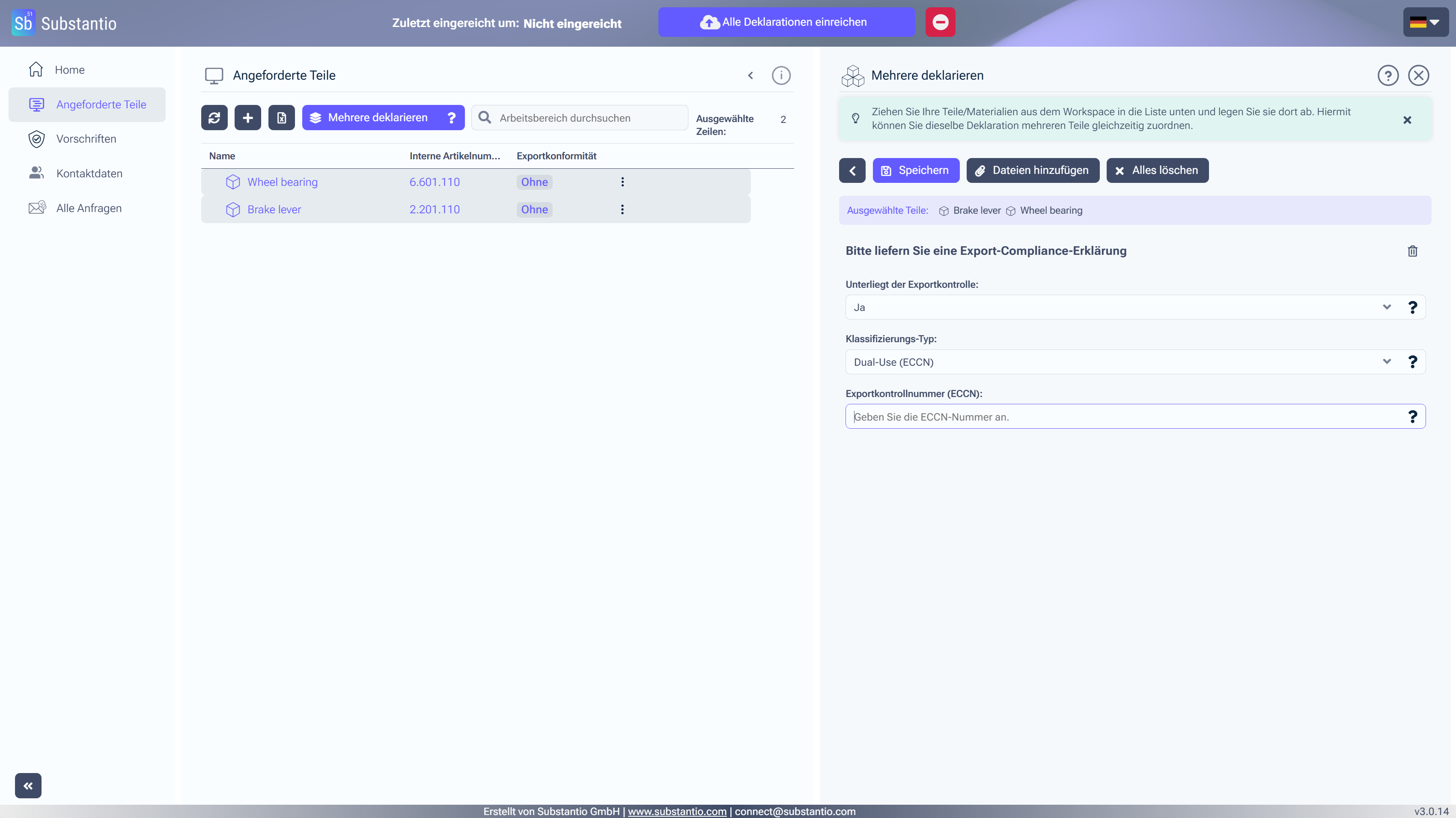Dismiss the green hint banner

click(1407, 120)
